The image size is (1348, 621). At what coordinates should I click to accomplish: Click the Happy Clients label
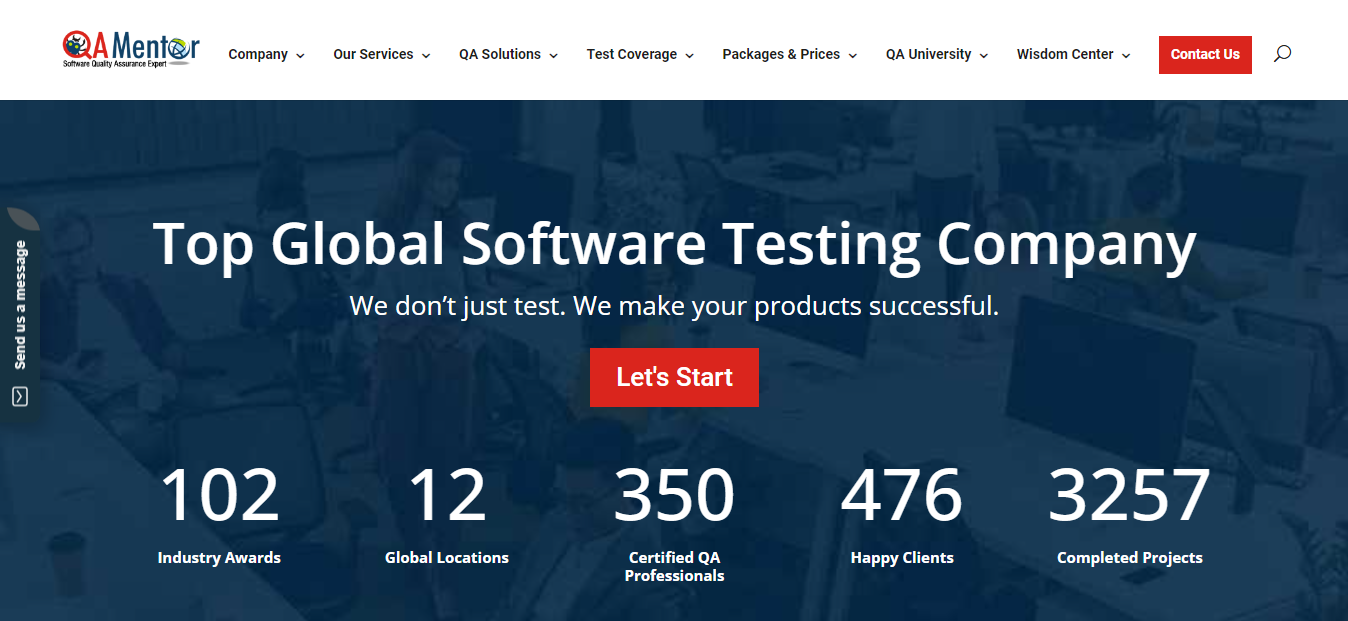pyautogui.click(x=902, y=558)
